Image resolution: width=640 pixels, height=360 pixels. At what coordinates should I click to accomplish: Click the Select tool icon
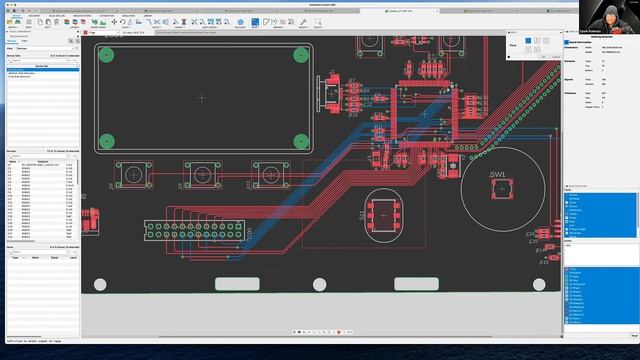pos(318,22)
